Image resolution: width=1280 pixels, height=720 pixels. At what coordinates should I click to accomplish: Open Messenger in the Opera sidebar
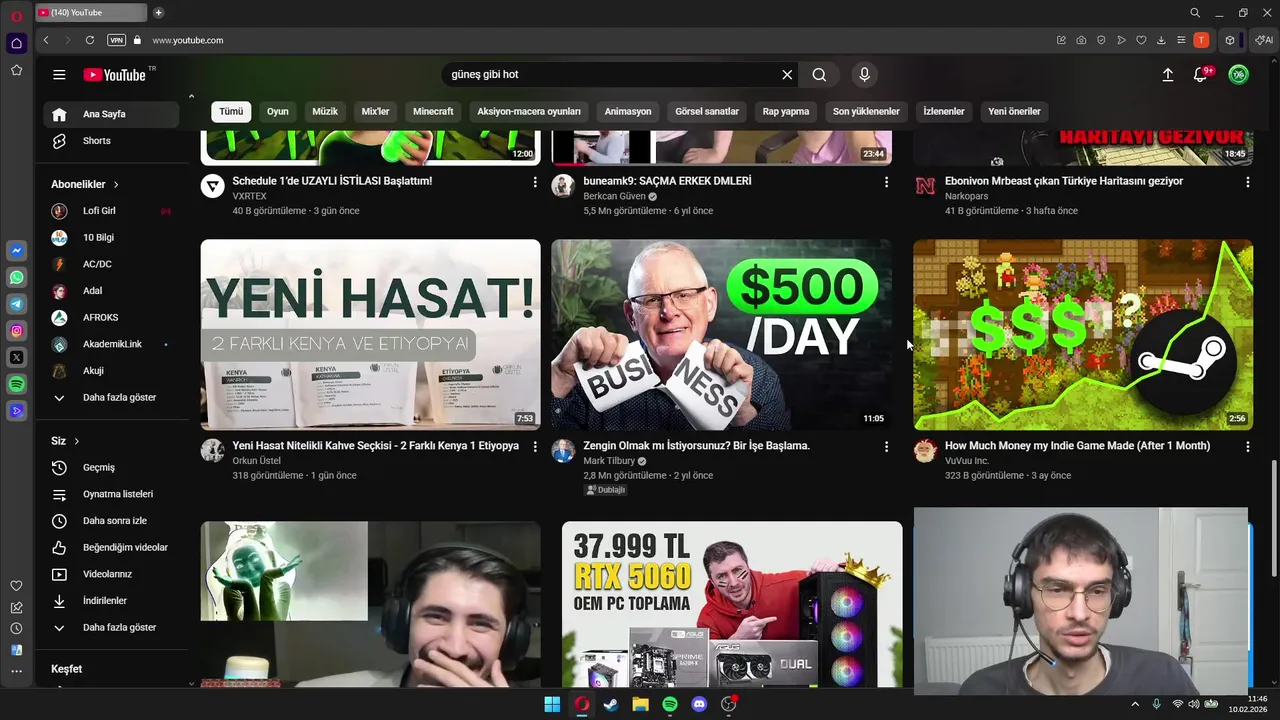[16, 251]
